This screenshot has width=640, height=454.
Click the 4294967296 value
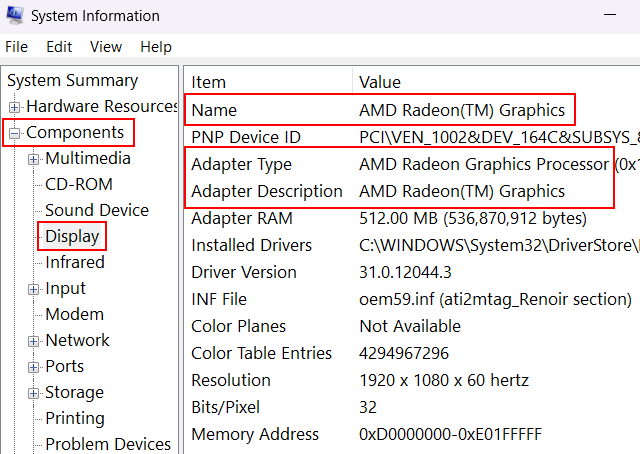(404, 353)
